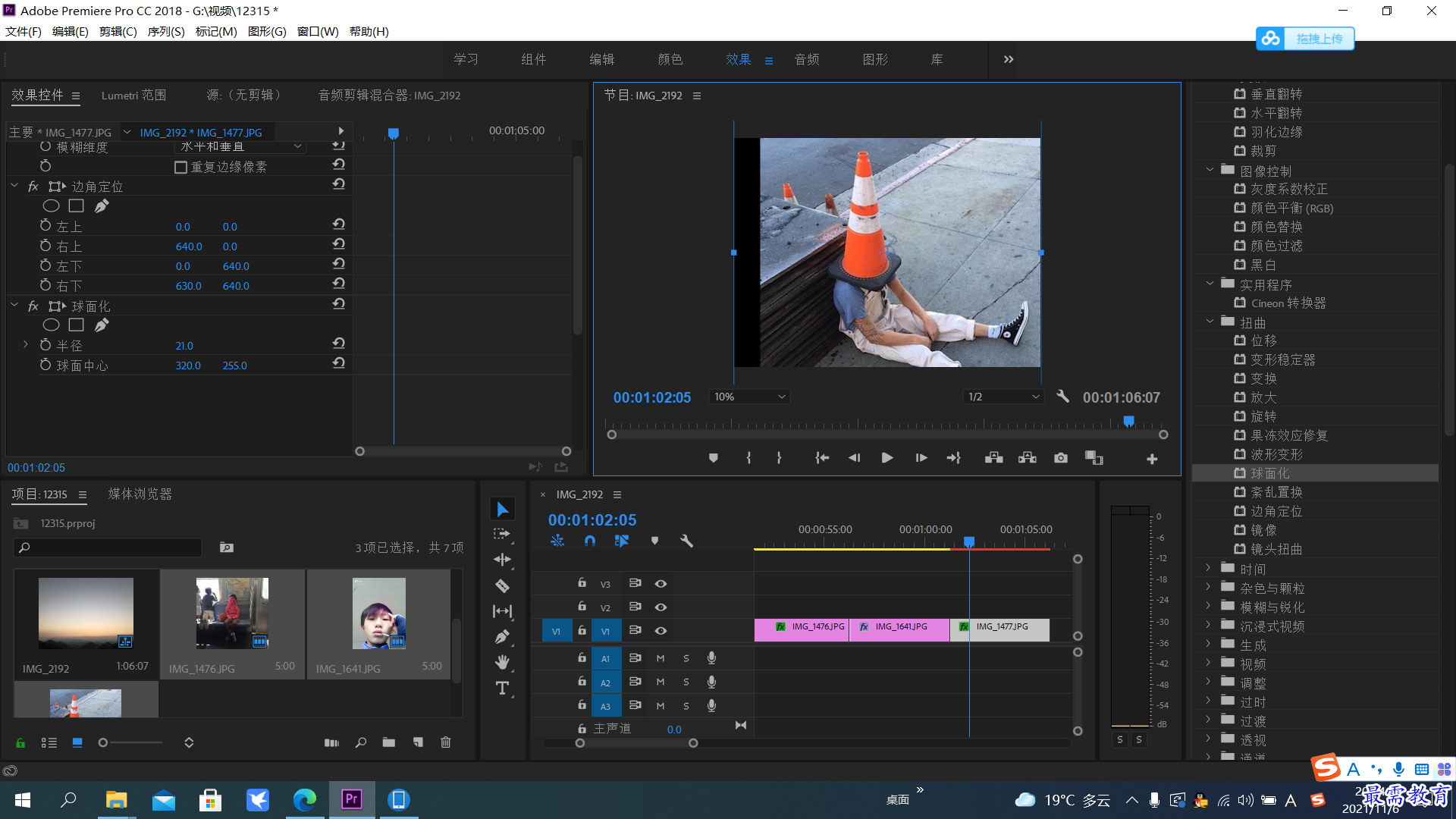Open 序列(S) menu

click(x=166, y=31)
